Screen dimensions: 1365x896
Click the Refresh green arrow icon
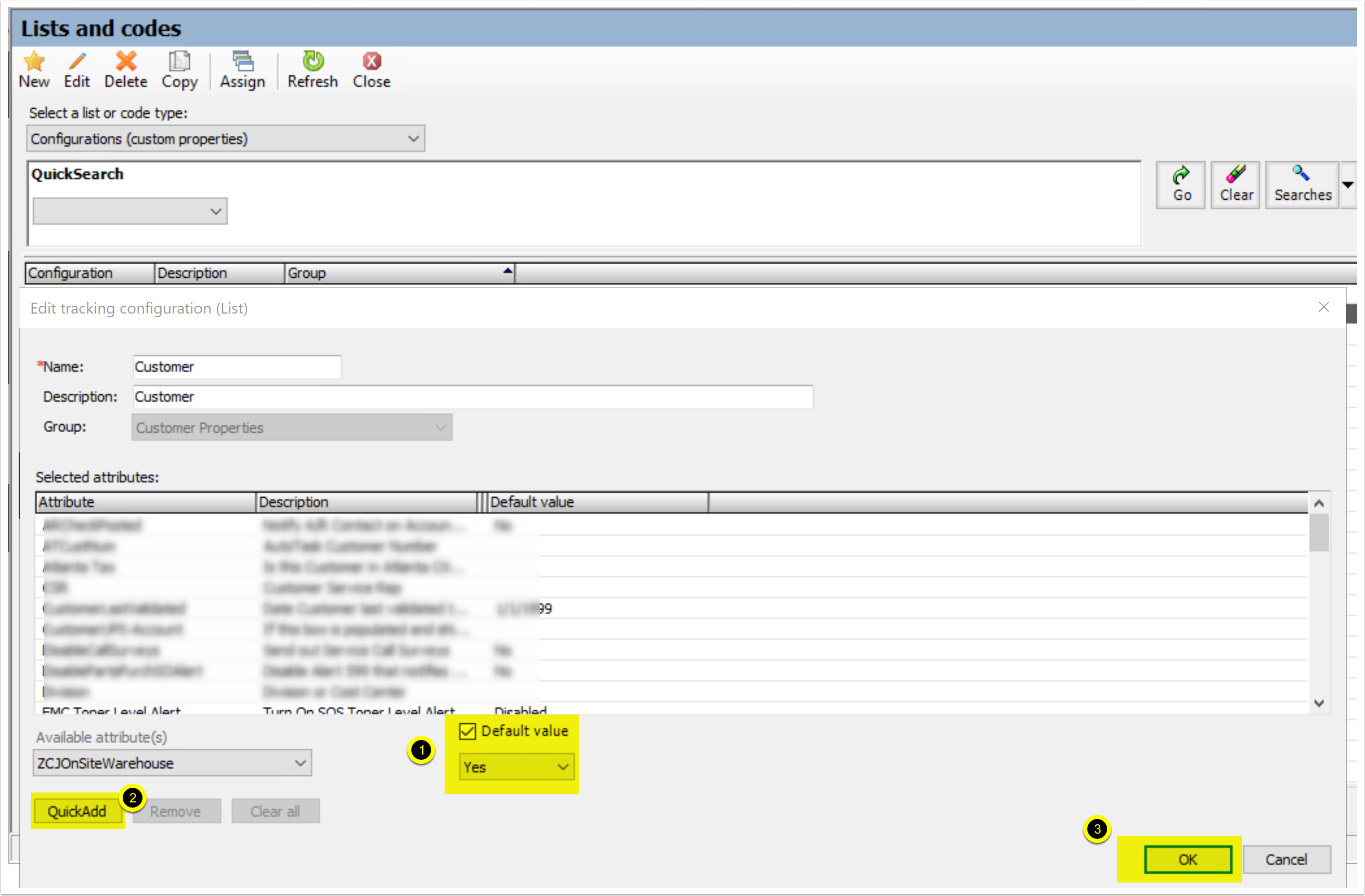click(313, 61)
